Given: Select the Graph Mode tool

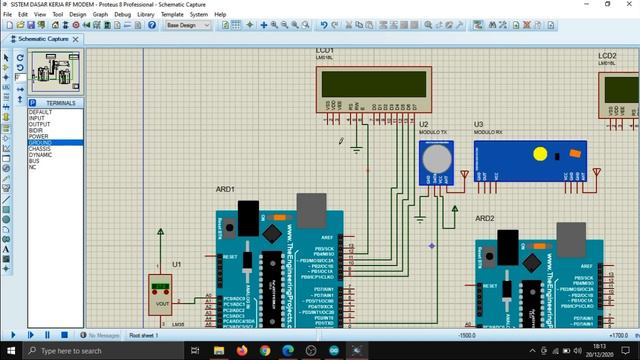Looking at the screenshot, I should (x=6, y=149).
